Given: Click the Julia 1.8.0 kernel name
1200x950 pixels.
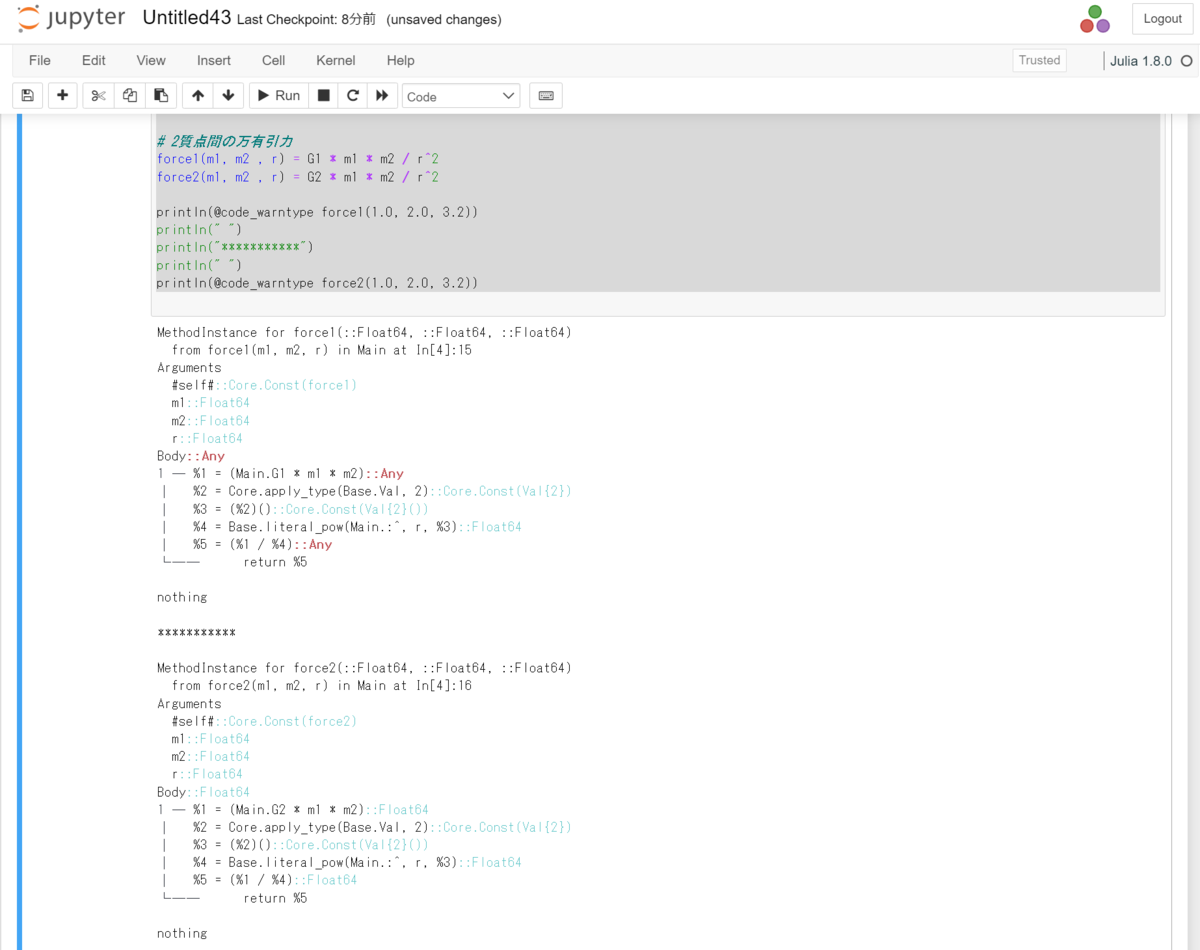Looking at the screenshot, I should coord(1141,61).
